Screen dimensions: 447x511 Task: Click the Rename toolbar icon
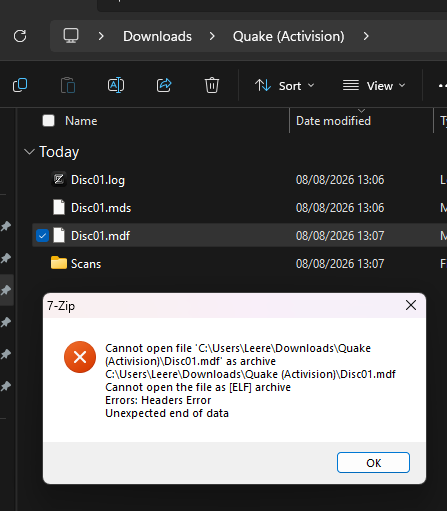116,85
